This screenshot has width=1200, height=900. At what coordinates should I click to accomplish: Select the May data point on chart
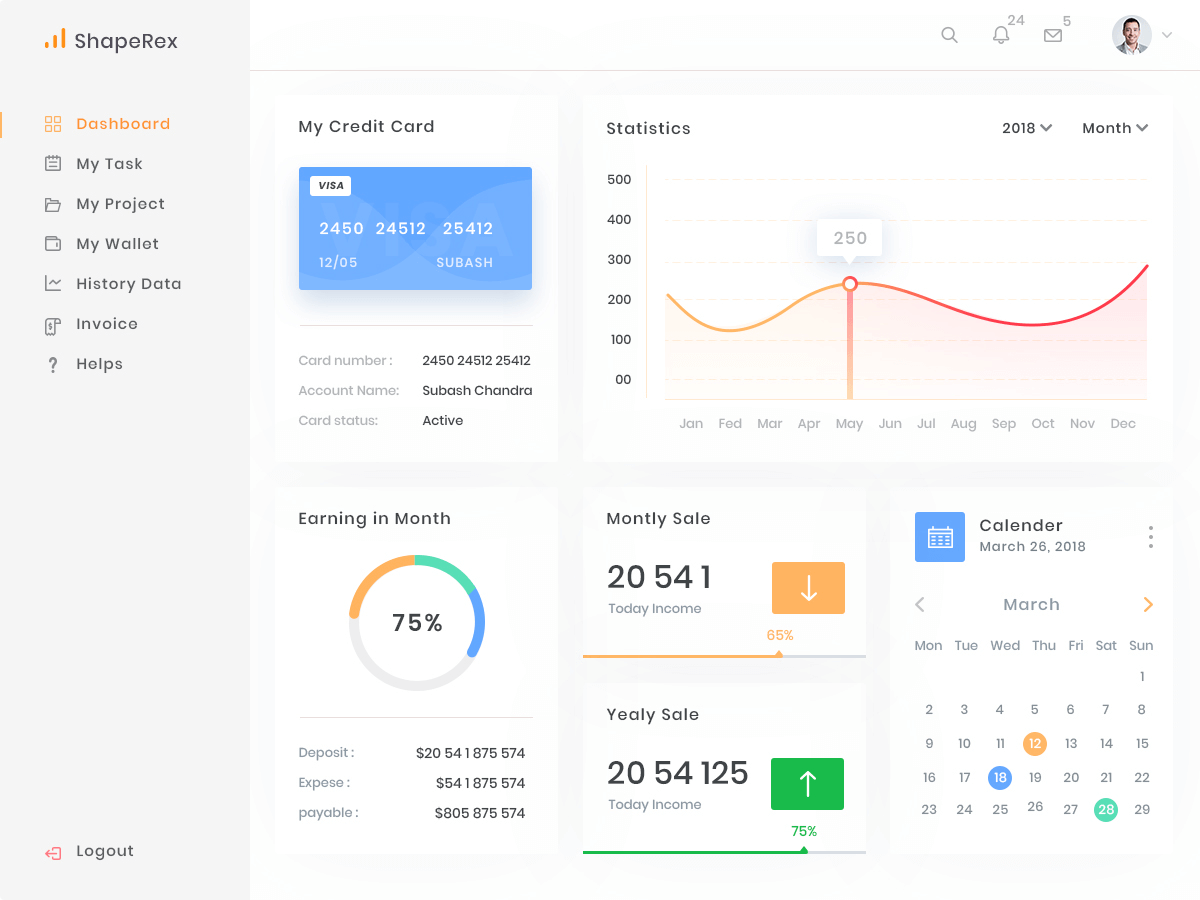[850, 284]
